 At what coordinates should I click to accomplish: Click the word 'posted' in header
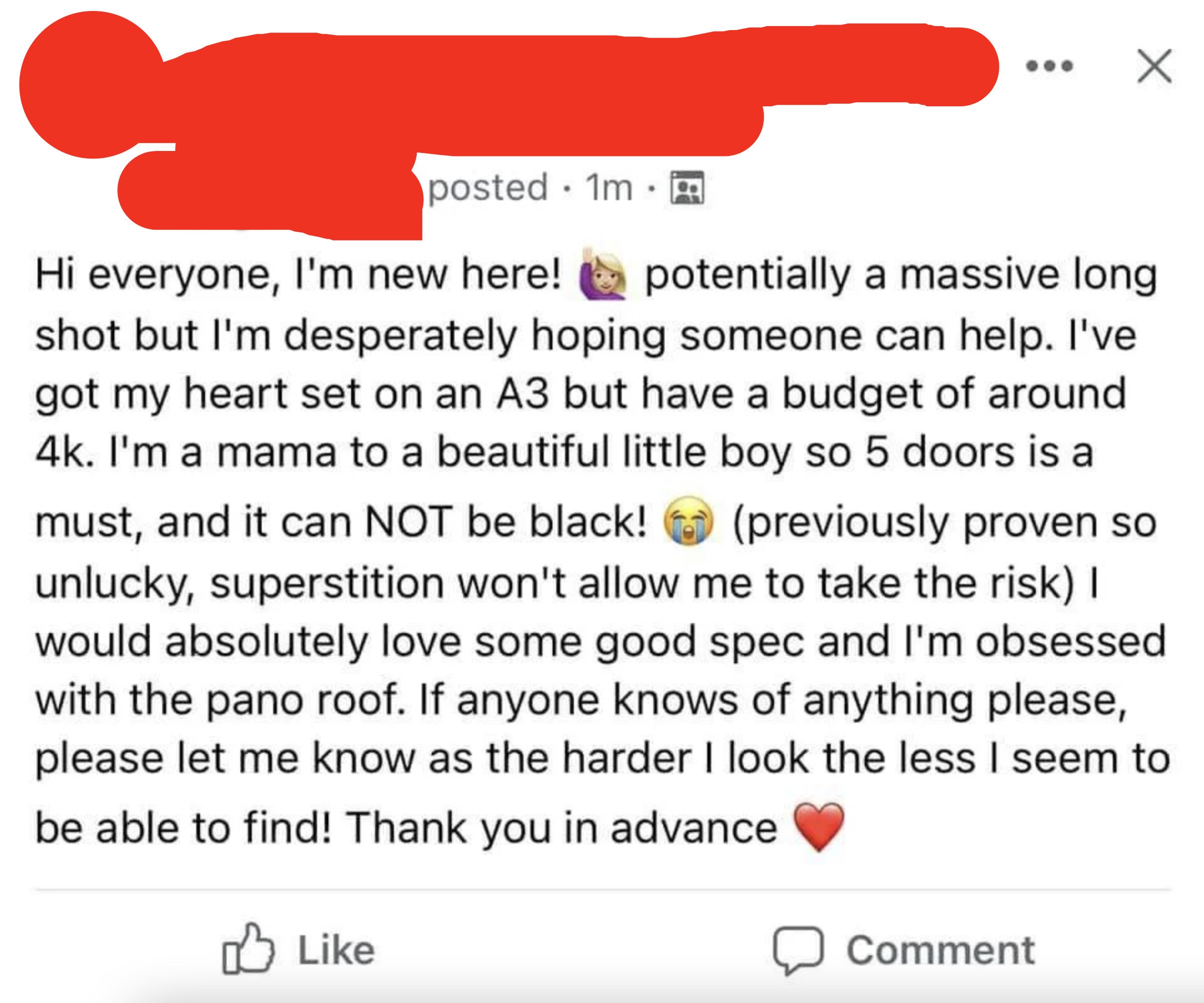pyautogui.click(x=488, y=188)
